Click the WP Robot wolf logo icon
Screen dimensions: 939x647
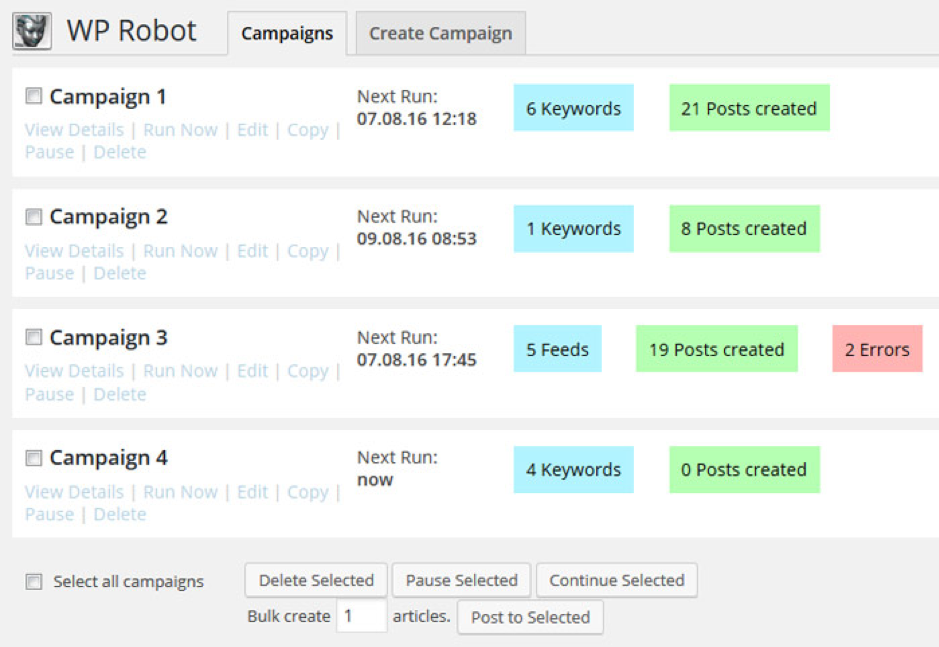coord(32,28)
